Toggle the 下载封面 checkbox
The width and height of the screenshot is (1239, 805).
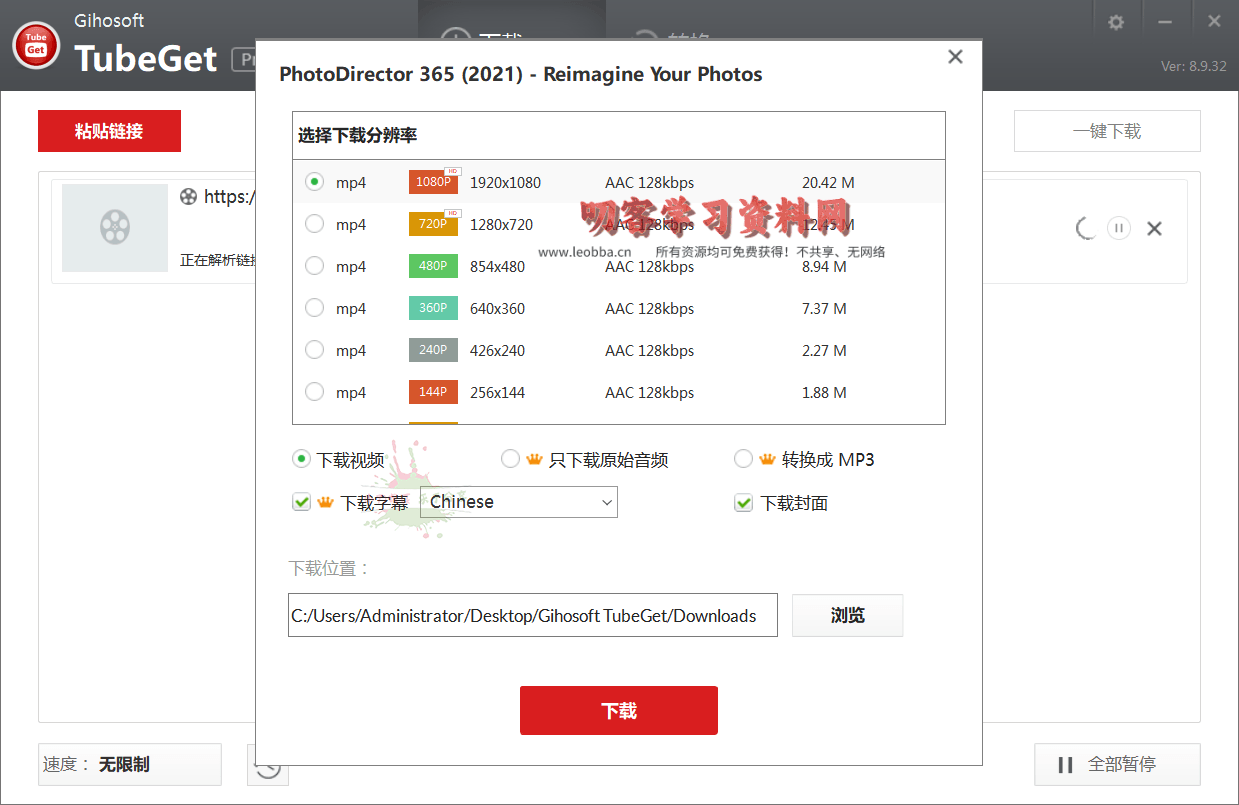pos(743,502)
